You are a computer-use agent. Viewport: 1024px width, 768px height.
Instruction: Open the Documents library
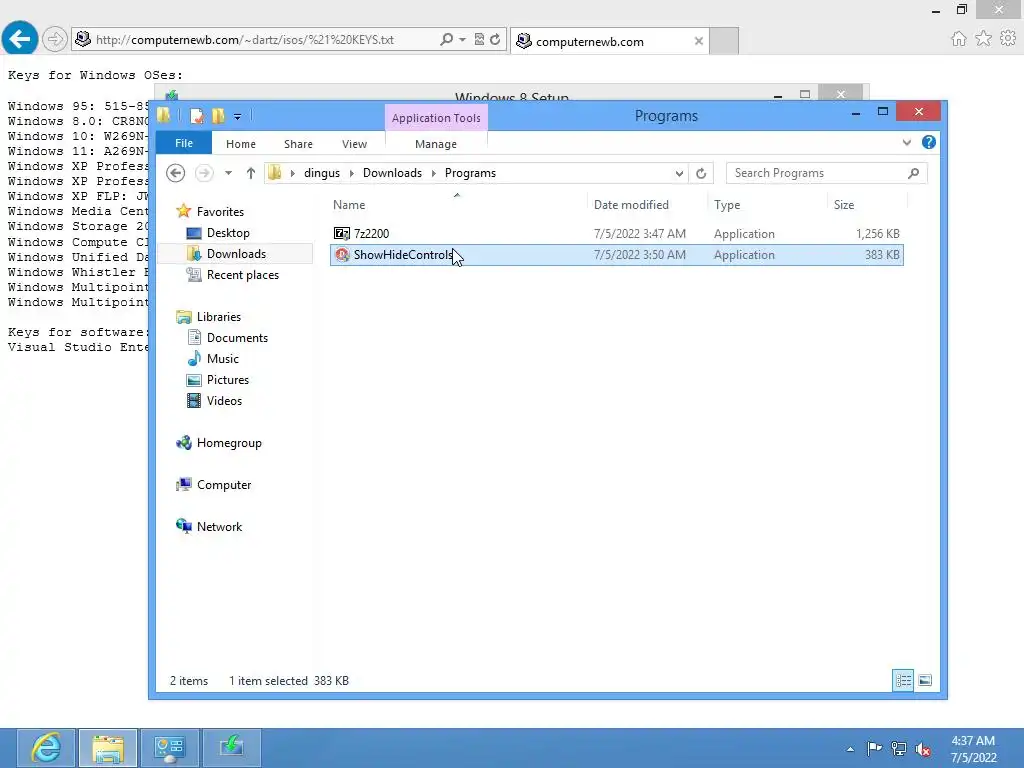(237, 338)
